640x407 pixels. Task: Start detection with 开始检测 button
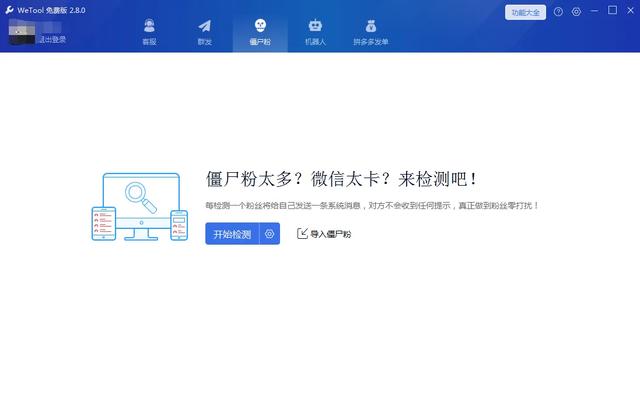tap(232, 234)
